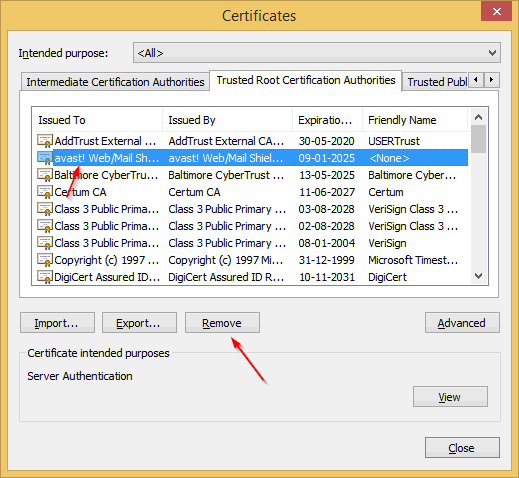Select the Copyright (c) 1997 ... row
This screenshot has height=478, width=519.
click(252, 260)
